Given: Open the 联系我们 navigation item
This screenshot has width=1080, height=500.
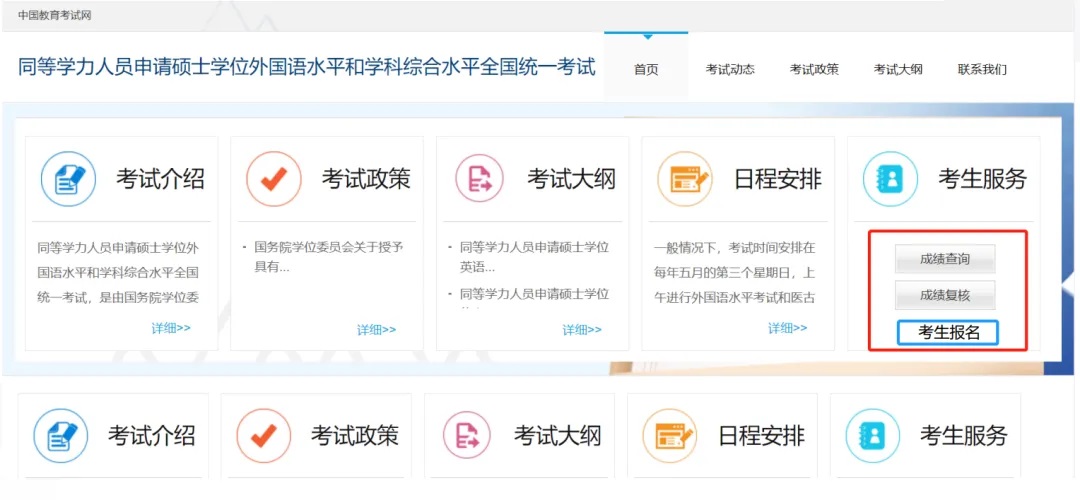Looking at the screenshot, I should pyautogui.click(x=982, y=69).
